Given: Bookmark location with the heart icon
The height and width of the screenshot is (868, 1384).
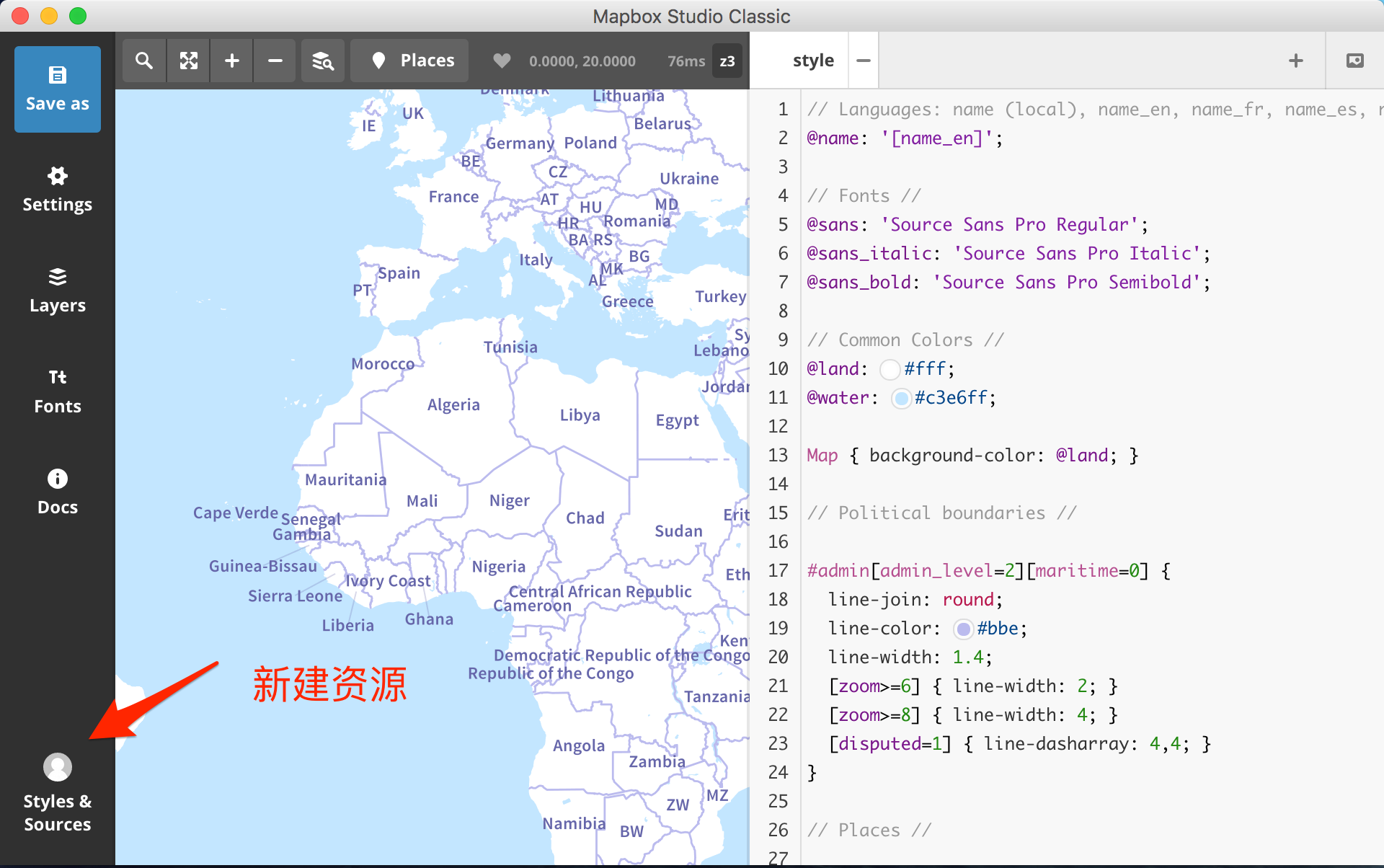Looking at the screenshot, I should pyautogui.click(x=502, y=61).
